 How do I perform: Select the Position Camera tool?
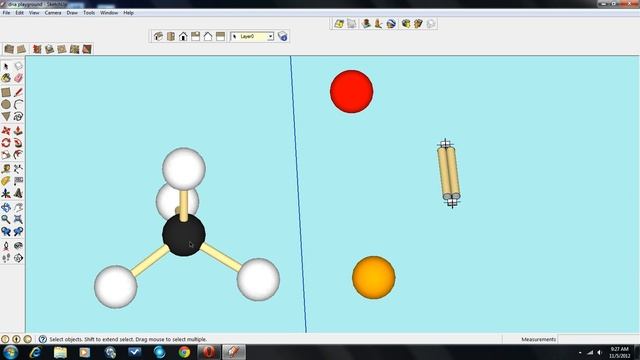[x=6, y=246]
